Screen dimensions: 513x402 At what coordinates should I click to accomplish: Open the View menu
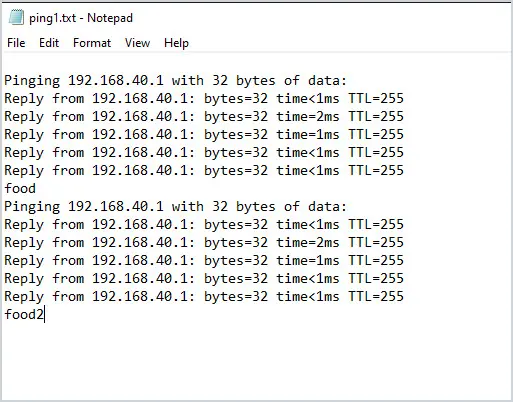click(137, 43)
